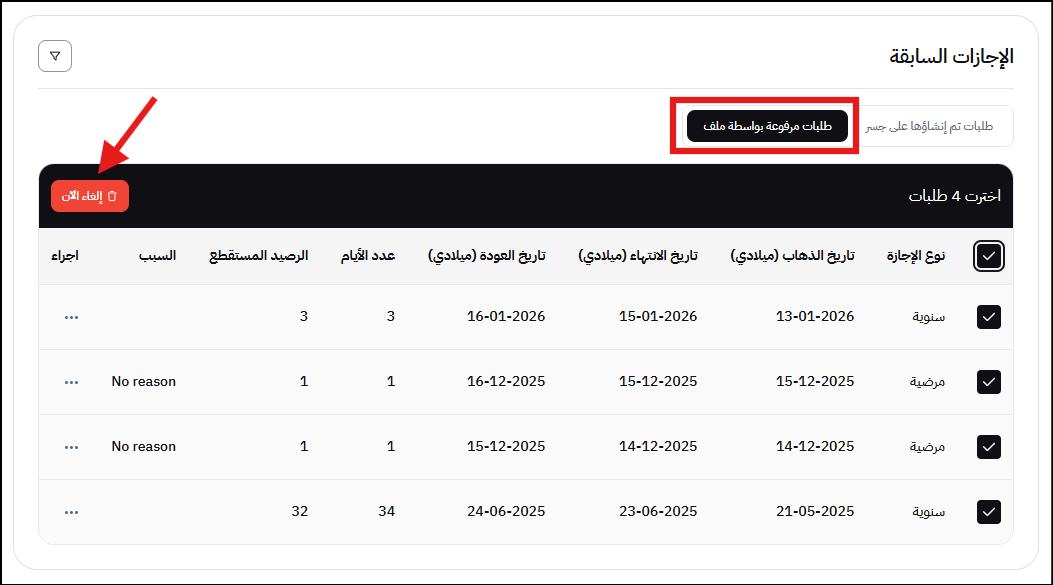Open actions menu for 21-05-2025 annual leave
1053x585 pixels.
point(71,512)
